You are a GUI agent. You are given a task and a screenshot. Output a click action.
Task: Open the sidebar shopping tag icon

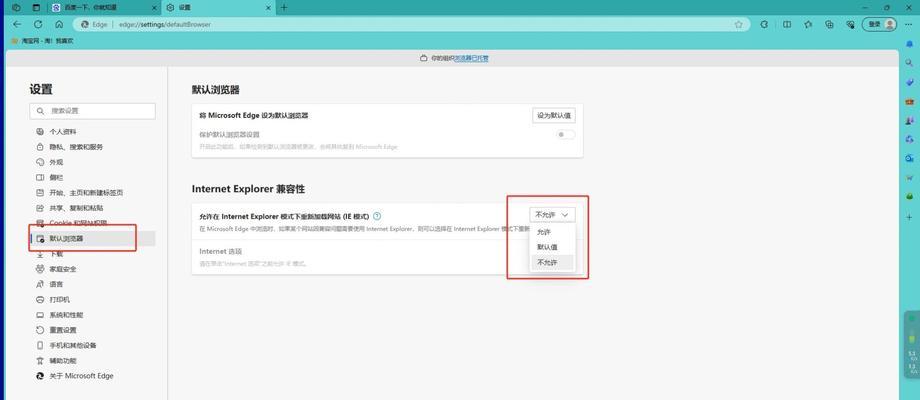coord(909,82)
